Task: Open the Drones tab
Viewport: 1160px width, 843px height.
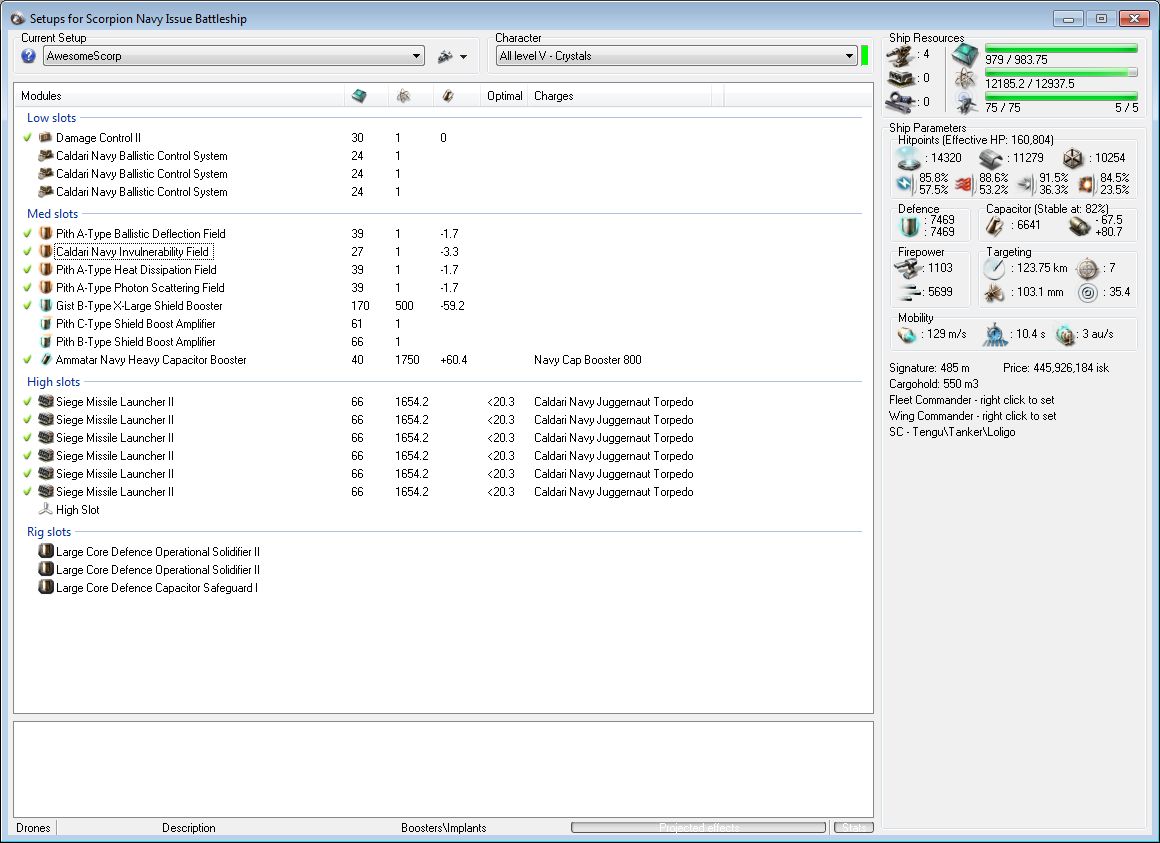Action: (33, 828)
